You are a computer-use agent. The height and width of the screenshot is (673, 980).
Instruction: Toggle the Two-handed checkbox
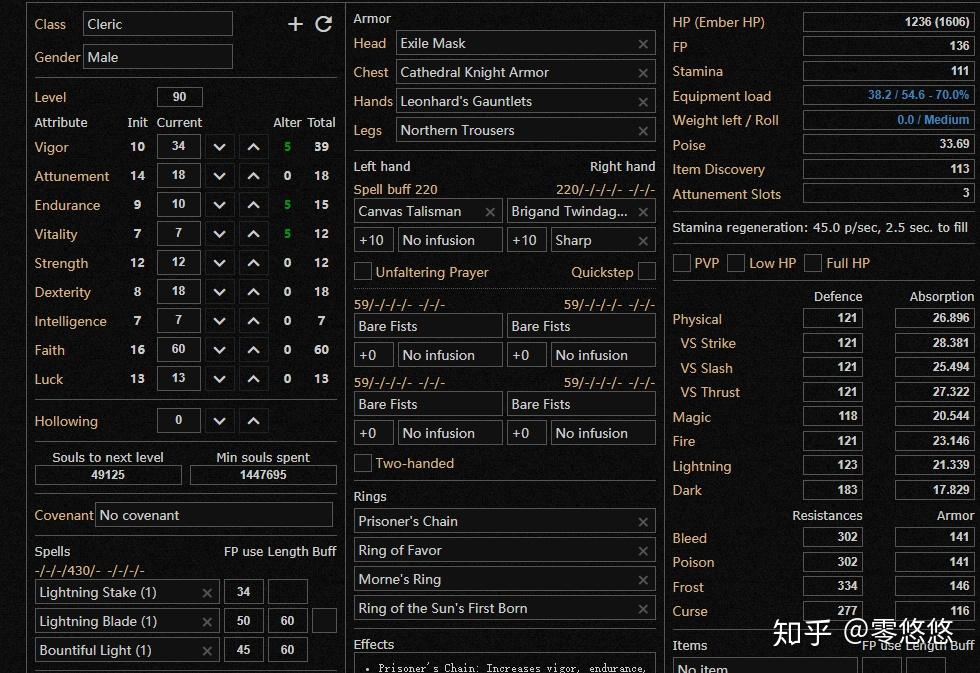362,463
